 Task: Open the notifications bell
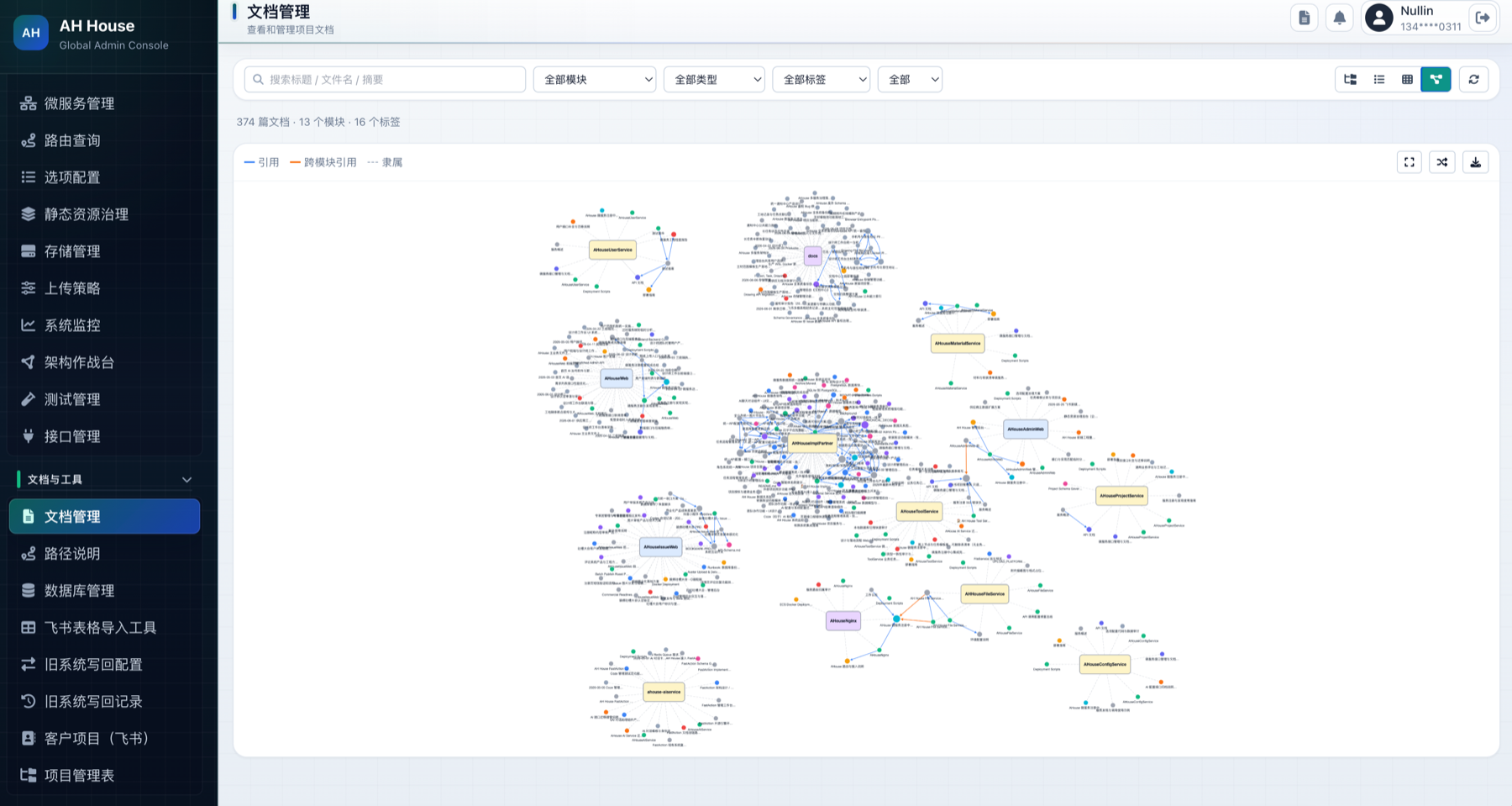1339,18
